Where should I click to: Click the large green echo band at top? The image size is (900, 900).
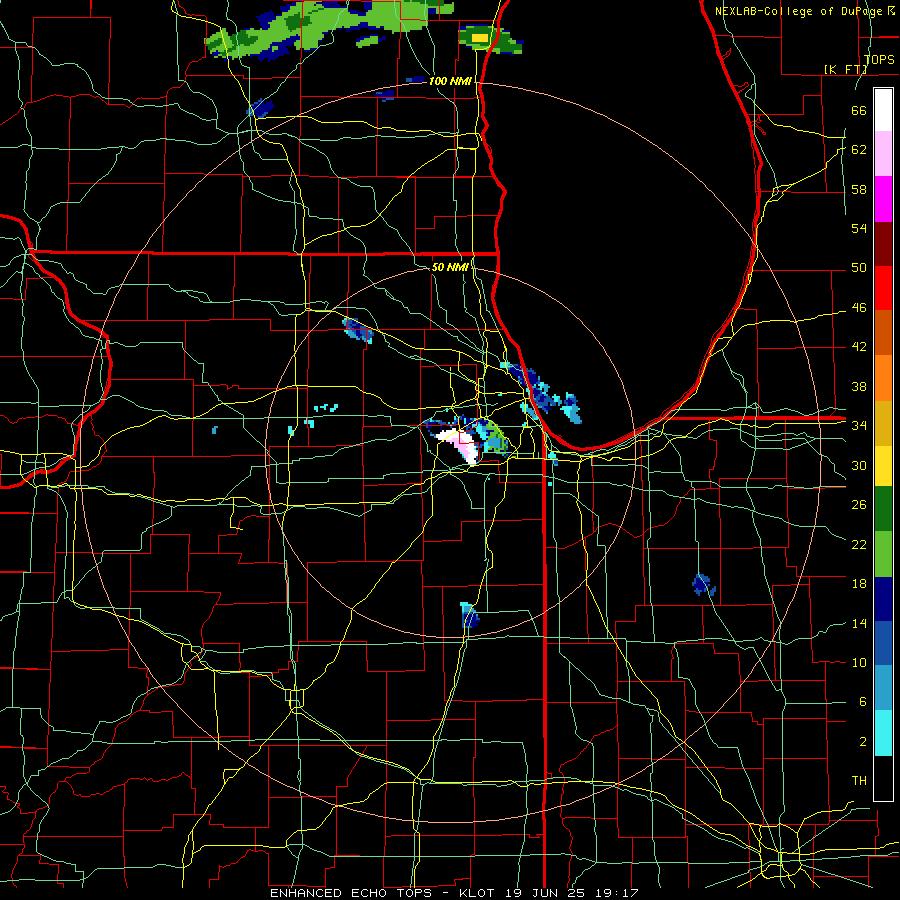tap(327, 28)
